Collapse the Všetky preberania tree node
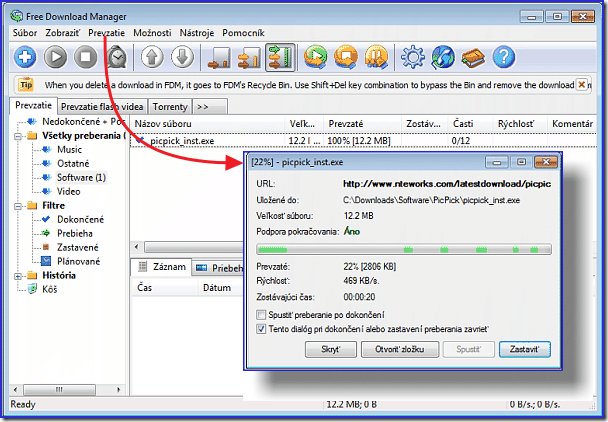The height and width of the screenshot is (422, 608). (x=18, y=136)
